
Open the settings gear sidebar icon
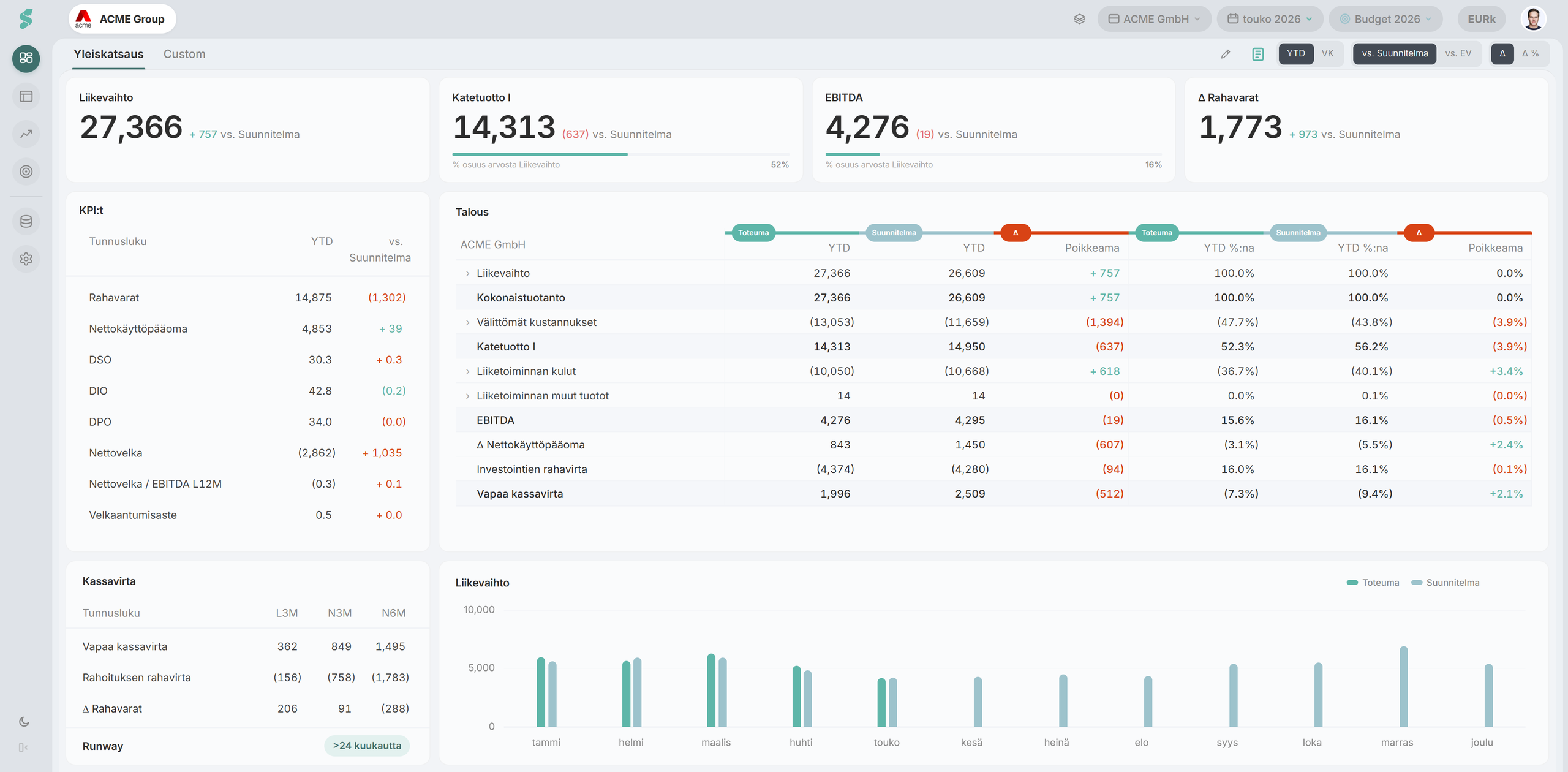[26, 259]
